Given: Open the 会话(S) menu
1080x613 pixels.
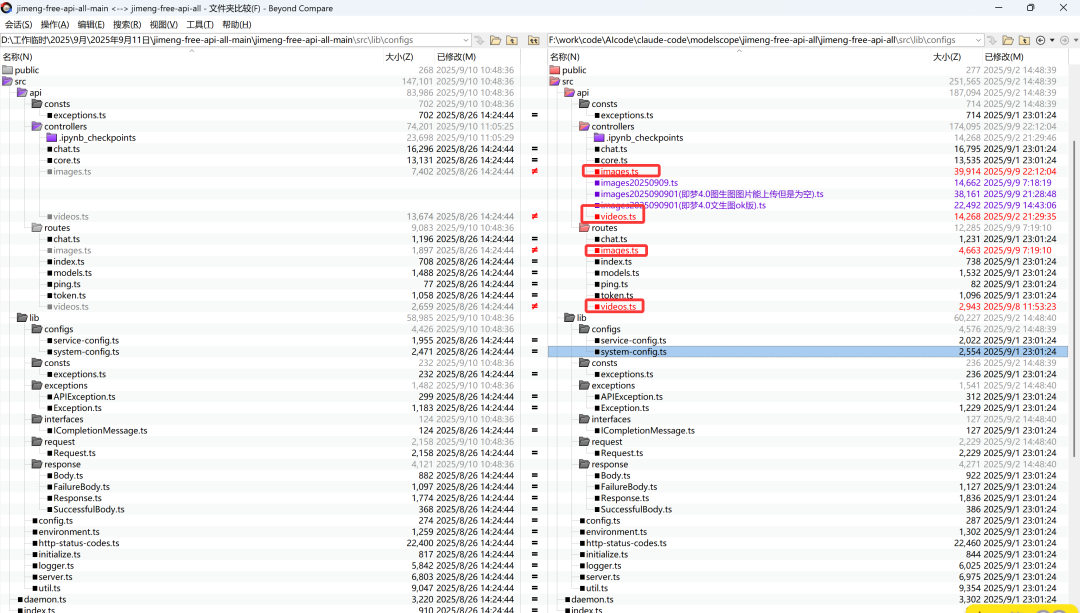Looking at the screenshot, I should [x=19, y=24].
